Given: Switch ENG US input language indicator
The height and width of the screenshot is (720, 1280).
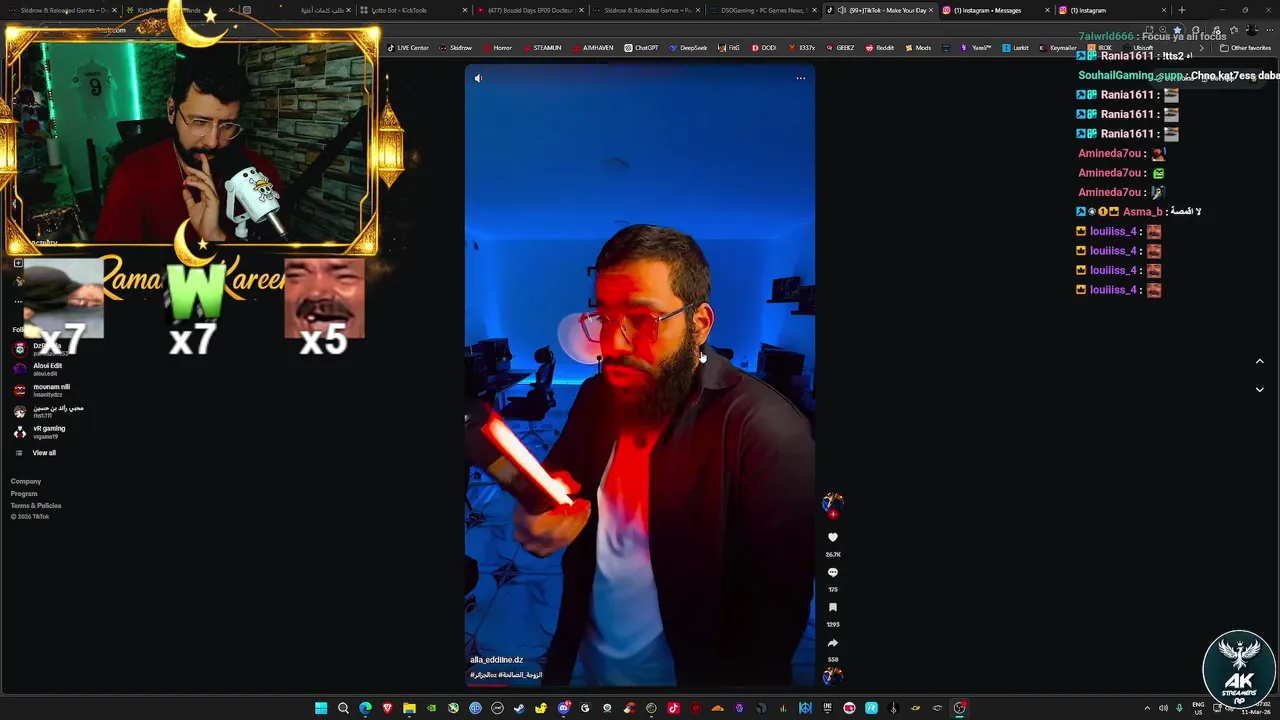Looking at the screenshot, I should [x=1198, y=708].
